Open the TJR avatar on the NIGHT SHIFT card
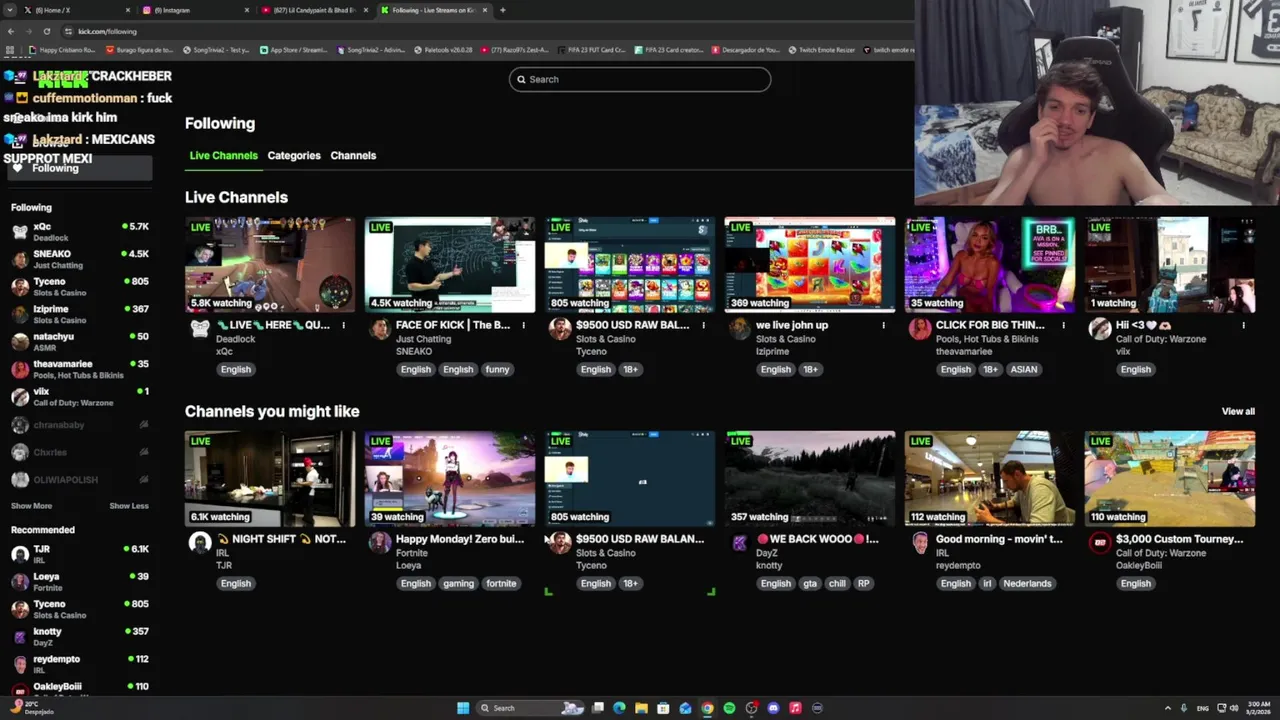 pyautogui.click(x=200, y=543)
